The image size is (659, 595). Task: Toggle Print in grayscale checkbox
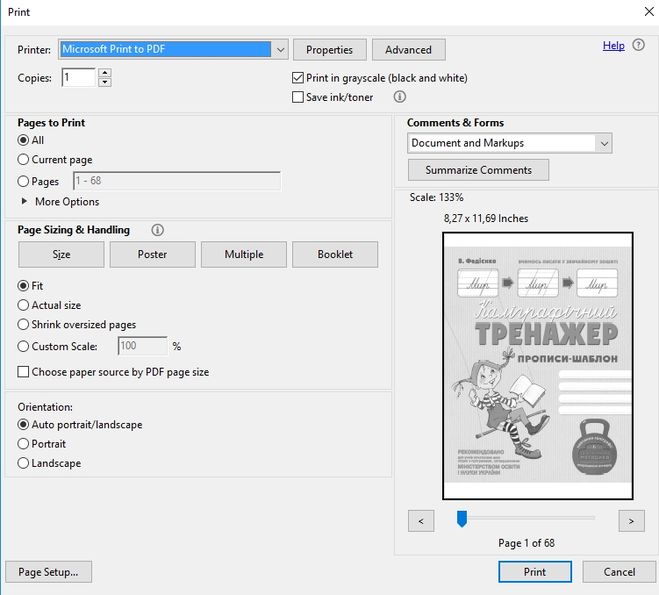[x=297, y=78]
